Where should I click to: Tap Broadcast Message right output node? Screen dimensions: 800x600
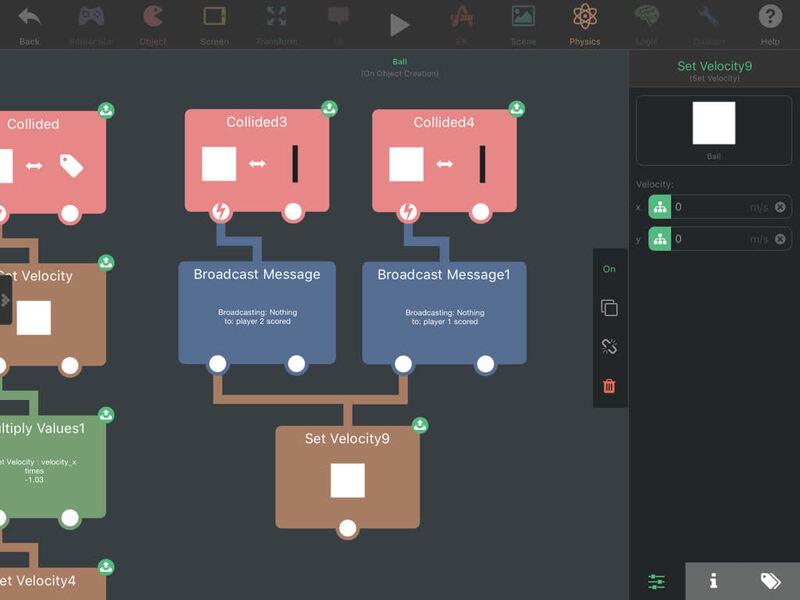pos(296,364)
